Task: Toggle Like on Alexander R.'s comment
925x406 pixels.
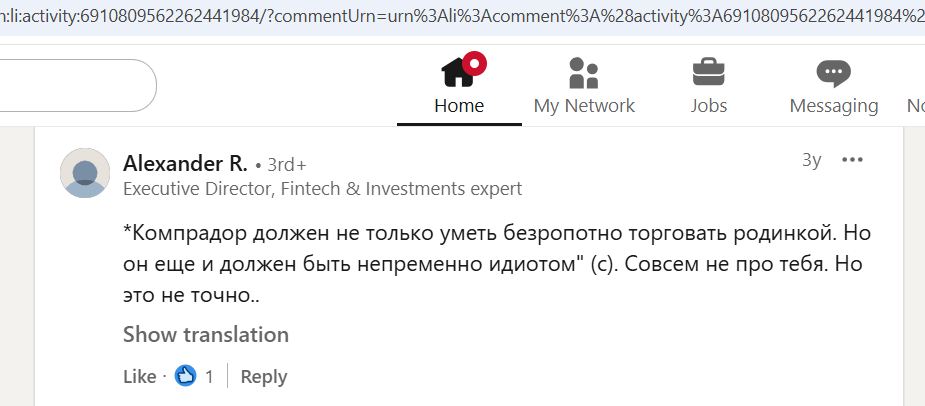Action: click(139, 377)
